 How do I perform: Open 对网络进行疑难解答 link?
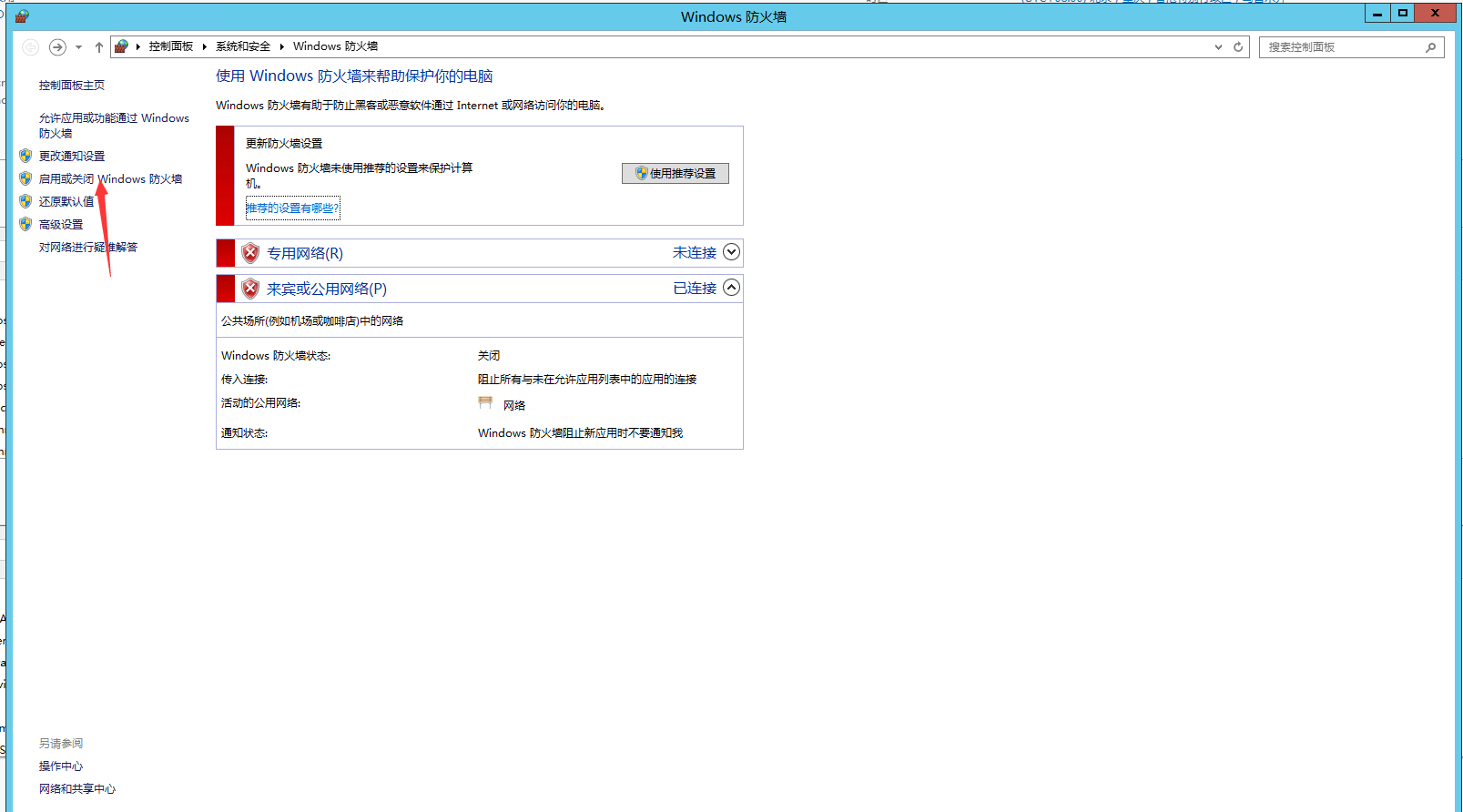(88, 248)
